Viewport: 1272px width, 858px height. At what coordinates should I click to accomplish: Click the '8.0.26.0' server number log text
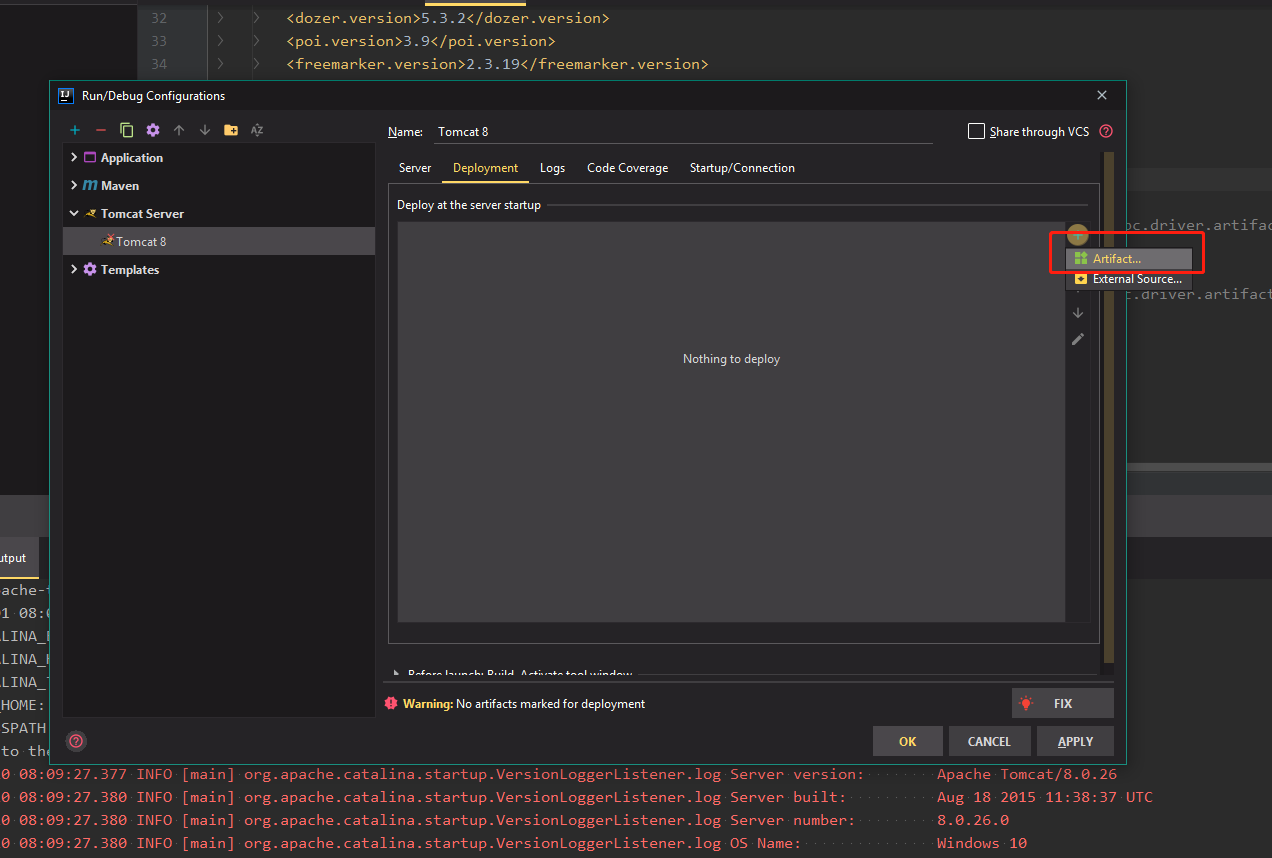(973, 820)
